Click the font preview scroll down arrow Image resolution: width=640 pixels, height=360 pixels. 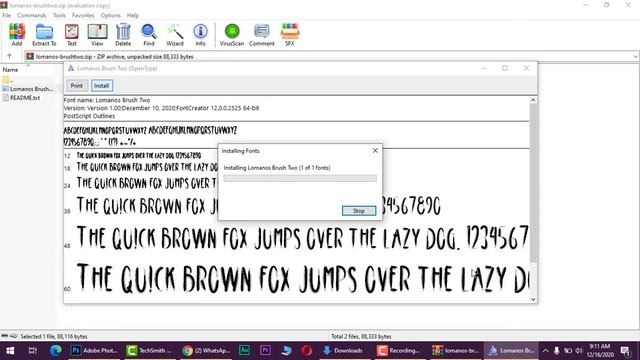(533, 299)
